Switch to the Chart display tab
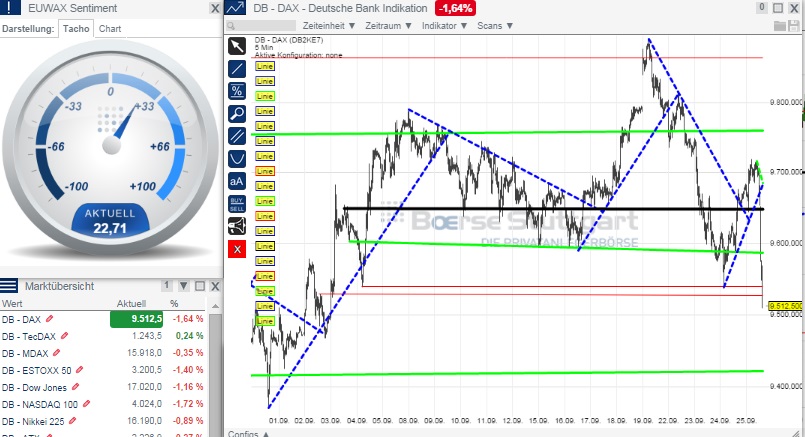Viewport: 805px width, 437px height. point(110,29)
